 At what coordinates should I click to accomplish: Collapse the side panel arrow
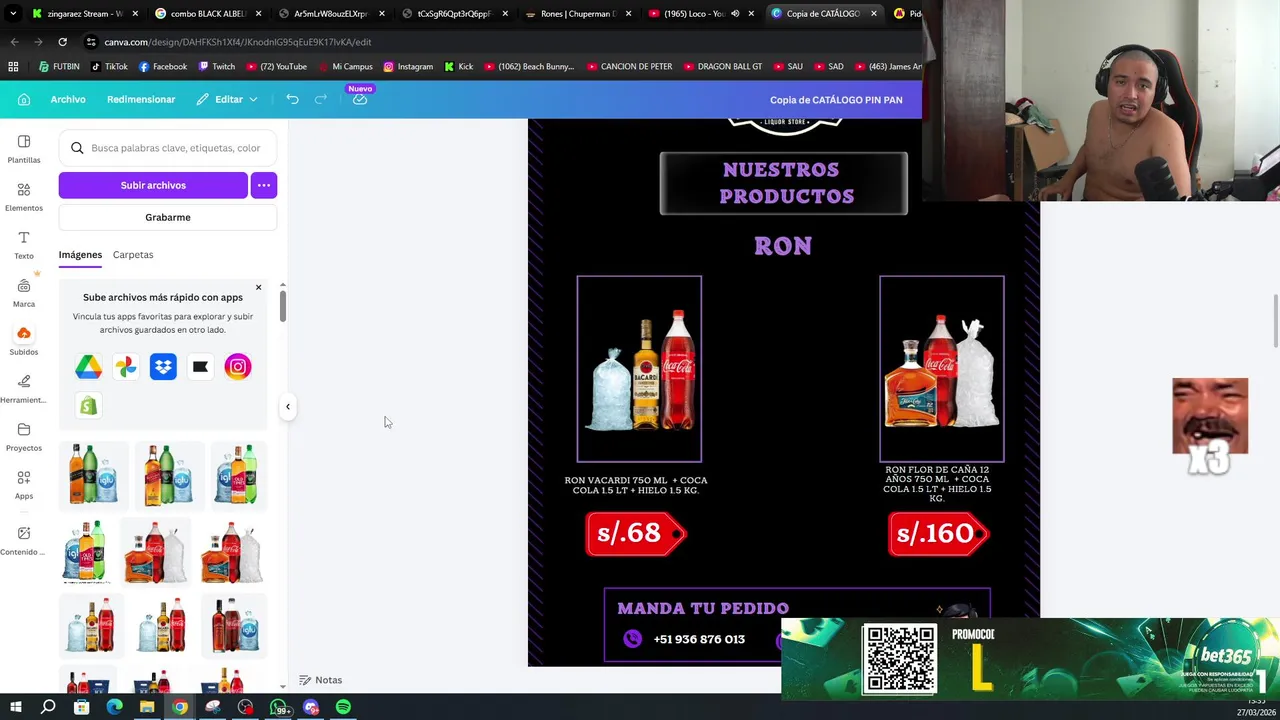(288, 407)
